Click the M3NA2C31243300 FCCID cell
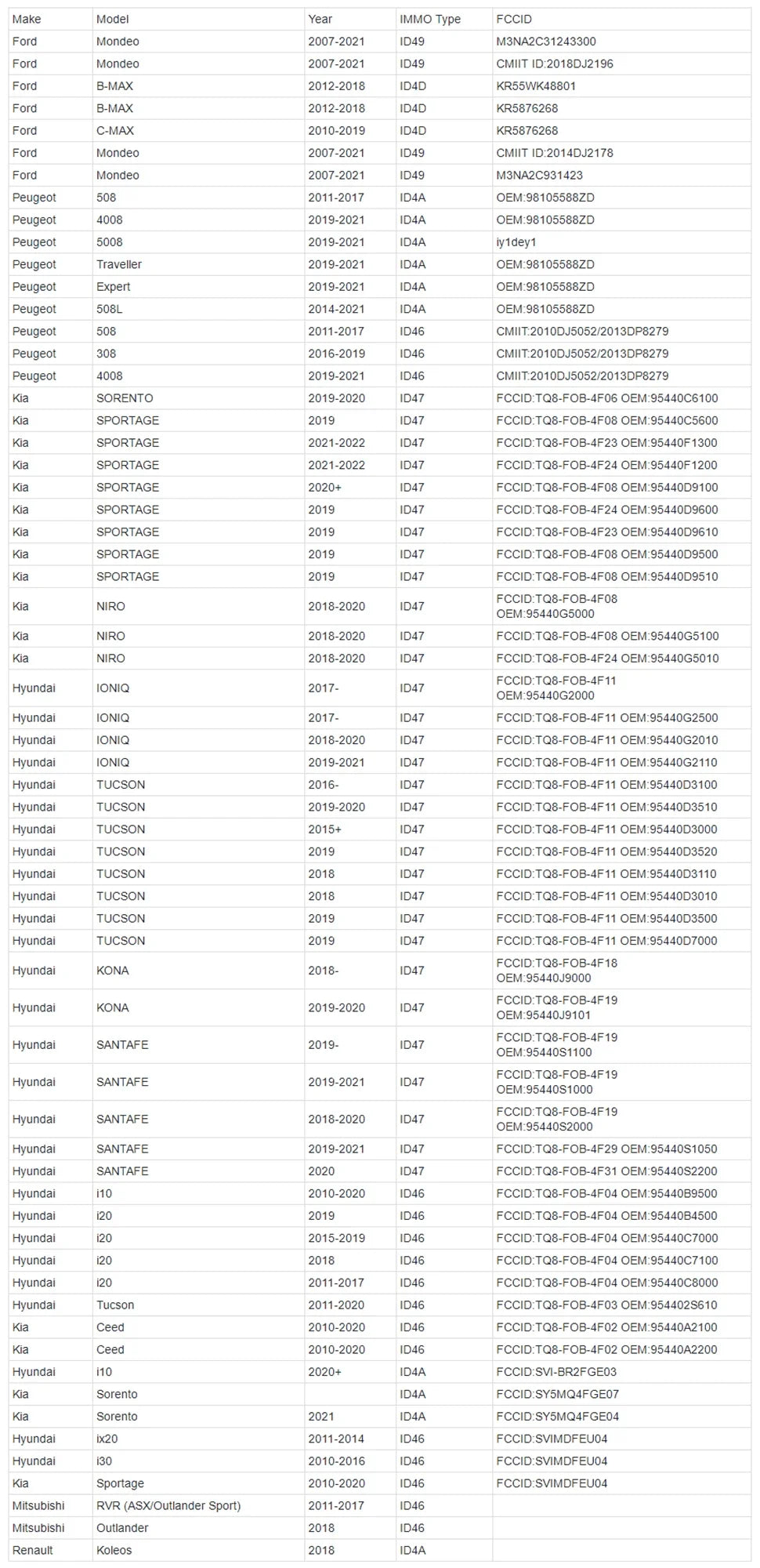Image resolution: width=760 pixels, height=1568 pixels. tap(546, 42)
